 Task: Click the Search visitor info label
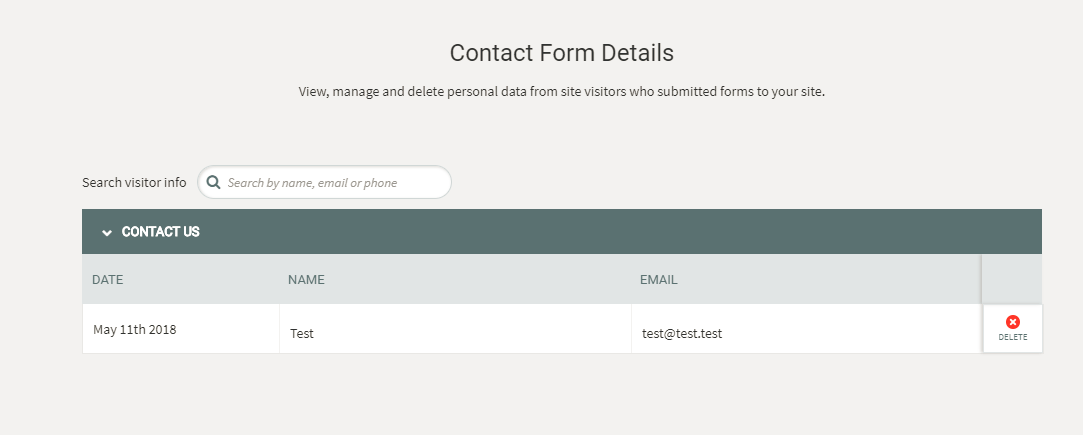[134, 182]
